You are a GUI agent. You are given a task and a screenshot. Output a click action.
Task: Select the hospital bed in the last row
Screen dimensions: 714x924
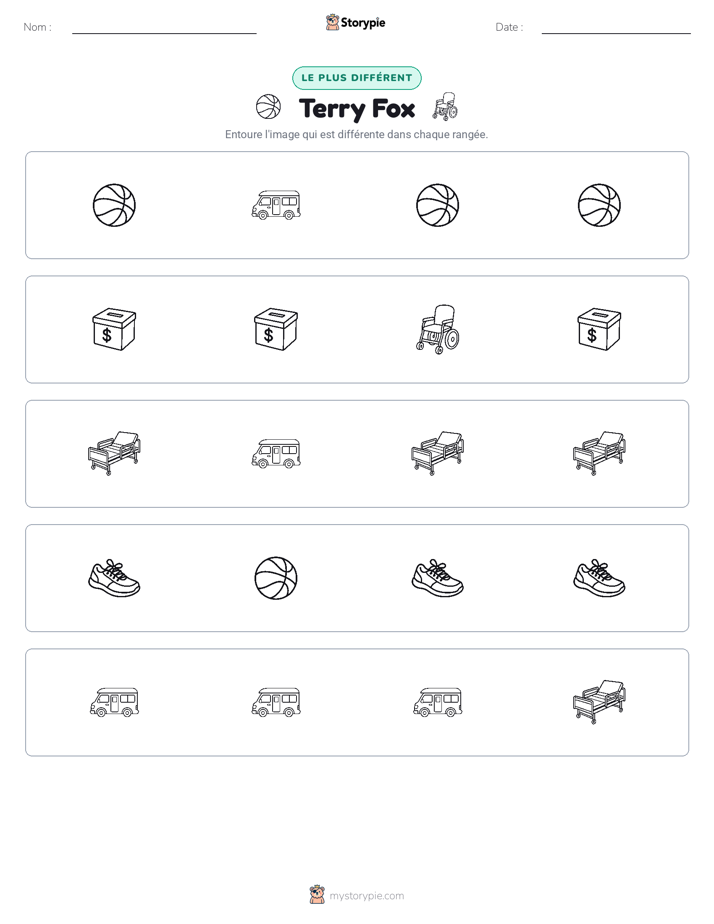599,702
